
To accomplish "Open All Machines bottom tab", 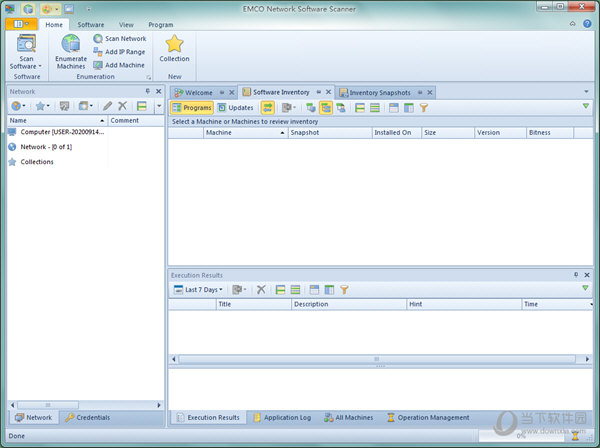I will [x=348, y=417].
